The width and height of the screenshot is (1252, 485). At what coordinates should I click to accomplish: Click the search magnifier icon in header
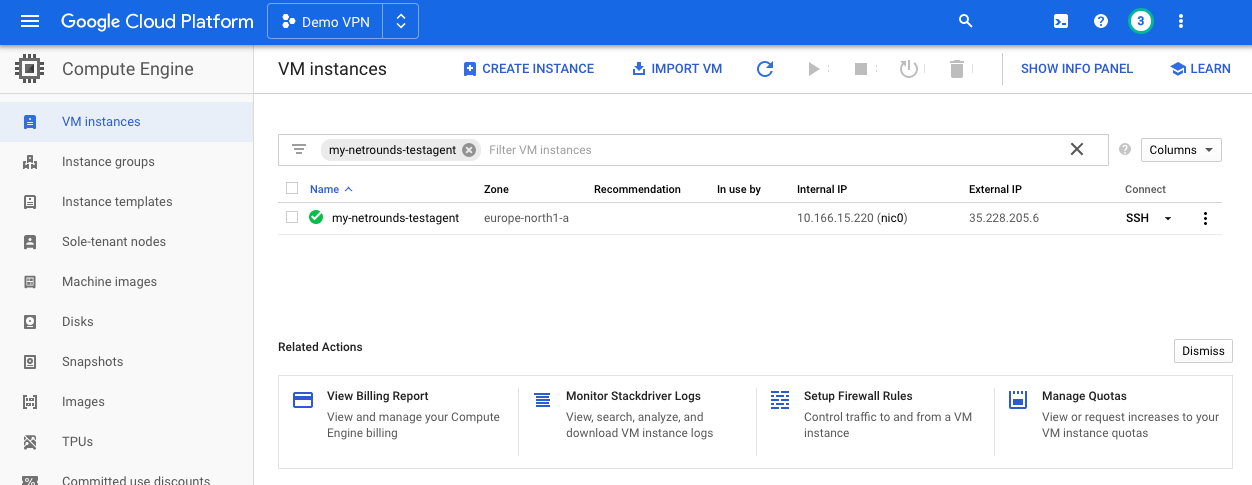(x=965, y=21)
